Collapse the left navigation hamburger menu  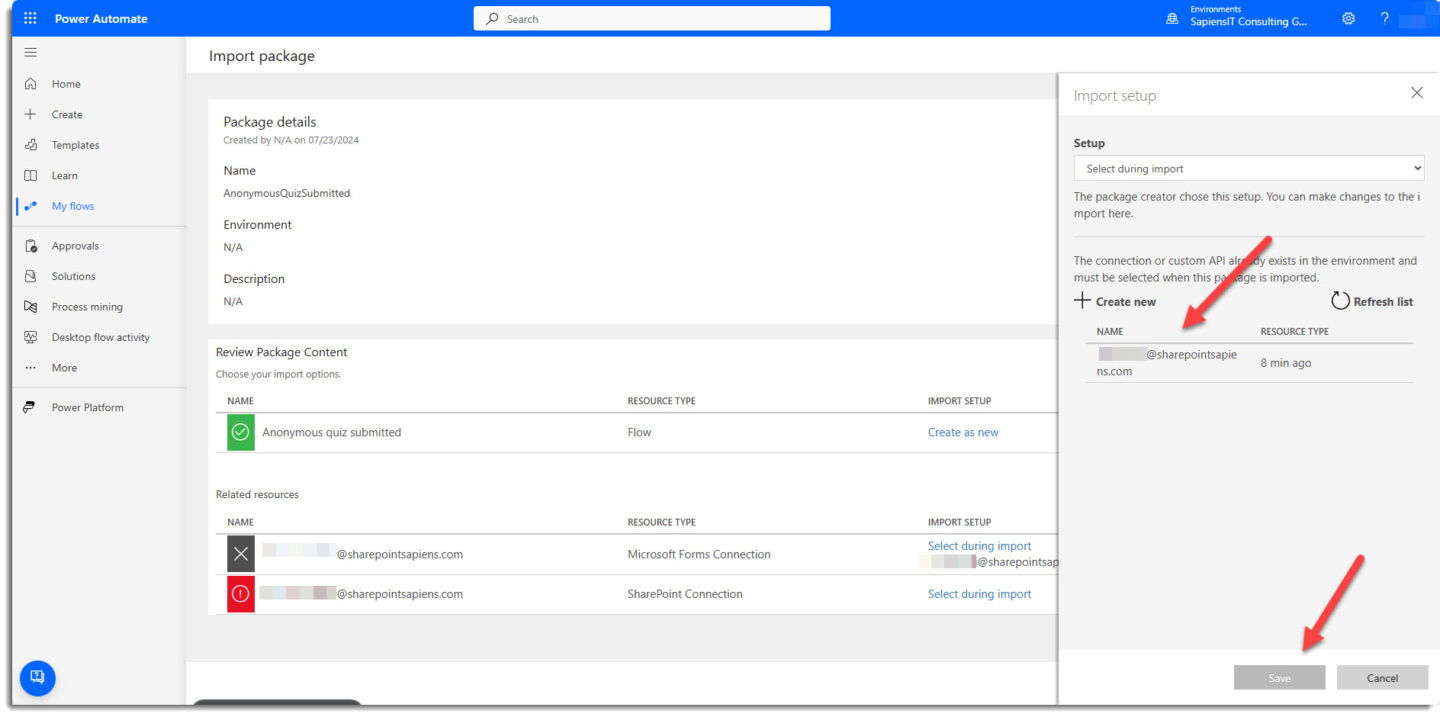click(30, 52)
